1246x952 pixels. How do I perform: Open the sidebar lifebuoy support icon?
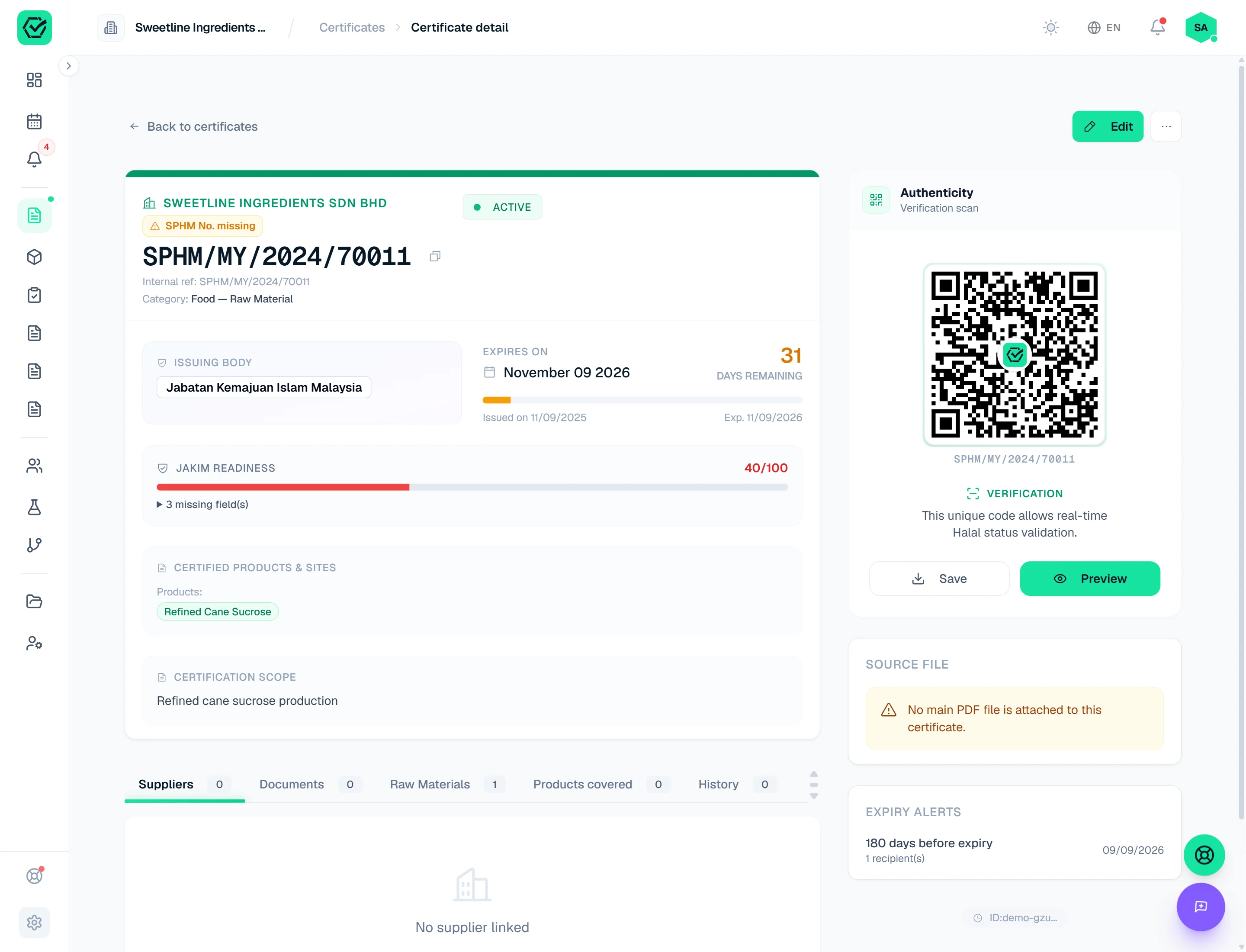[34, 876]
